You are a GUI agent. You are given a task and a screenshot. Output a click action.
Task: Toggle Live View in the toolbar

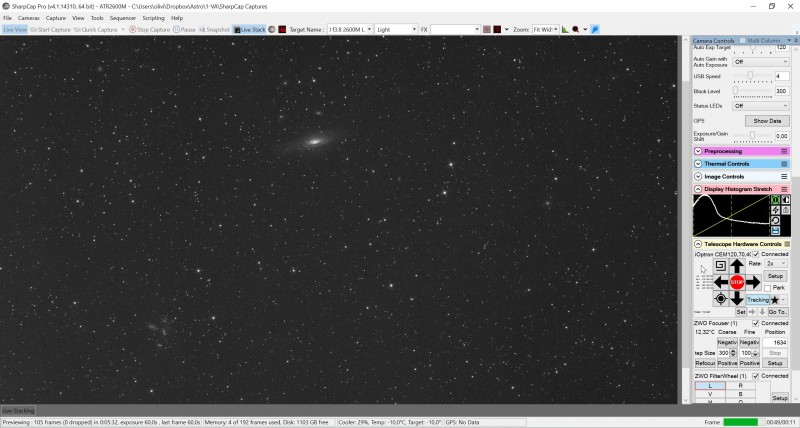point(14,30)
